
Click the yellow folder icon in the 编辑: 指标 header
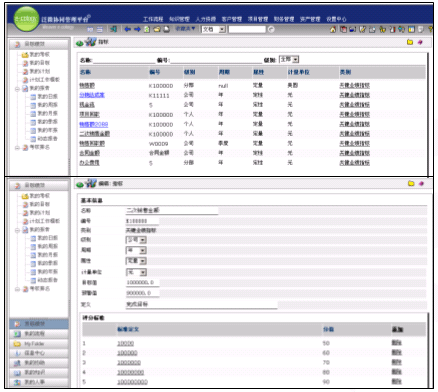pos(411,183)
